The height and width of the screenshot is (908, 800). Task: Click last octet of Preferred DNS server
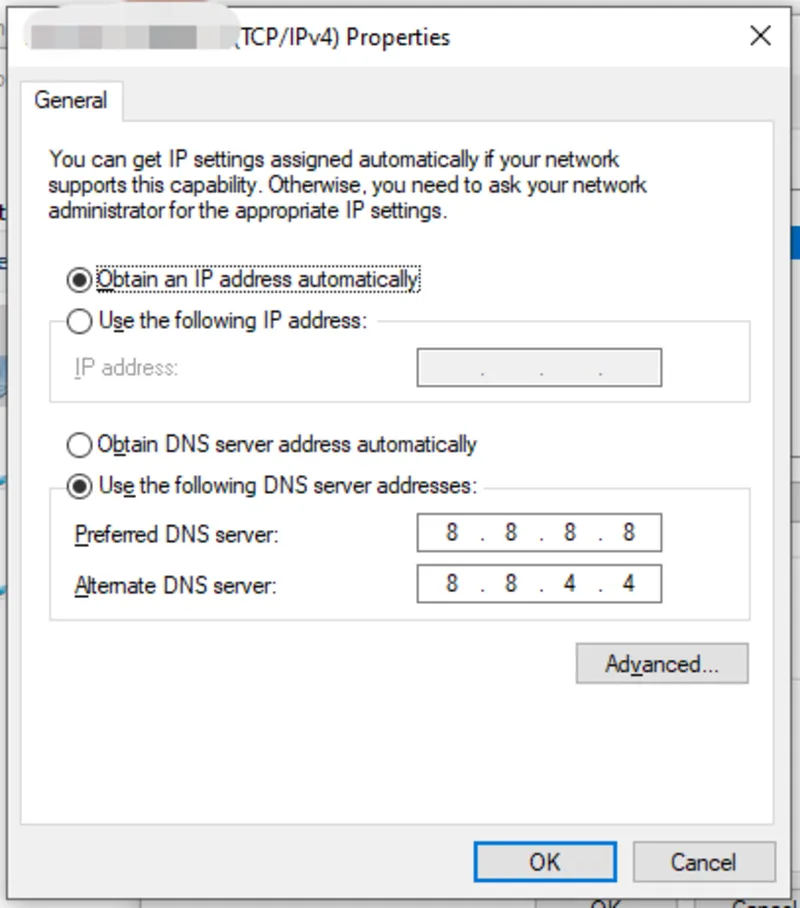(629, 533)
